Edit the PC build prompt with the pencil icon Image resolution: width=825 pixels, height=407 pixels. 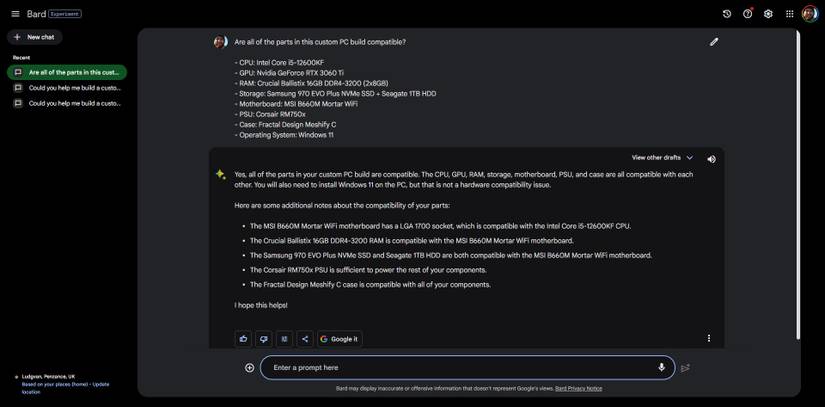[x=714, y=42]
